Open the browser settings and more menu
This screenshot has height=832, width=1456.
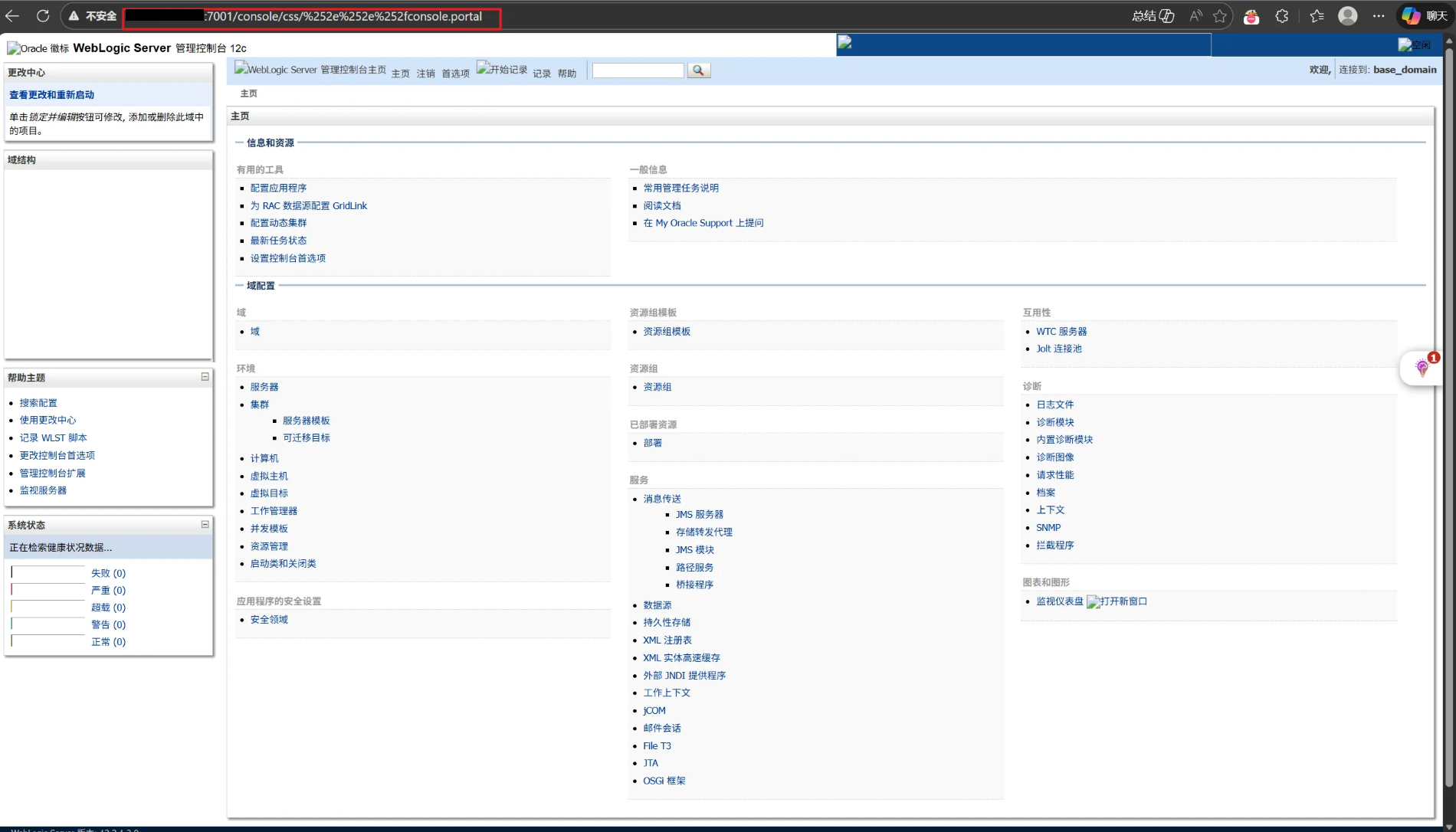[1379, 16]
